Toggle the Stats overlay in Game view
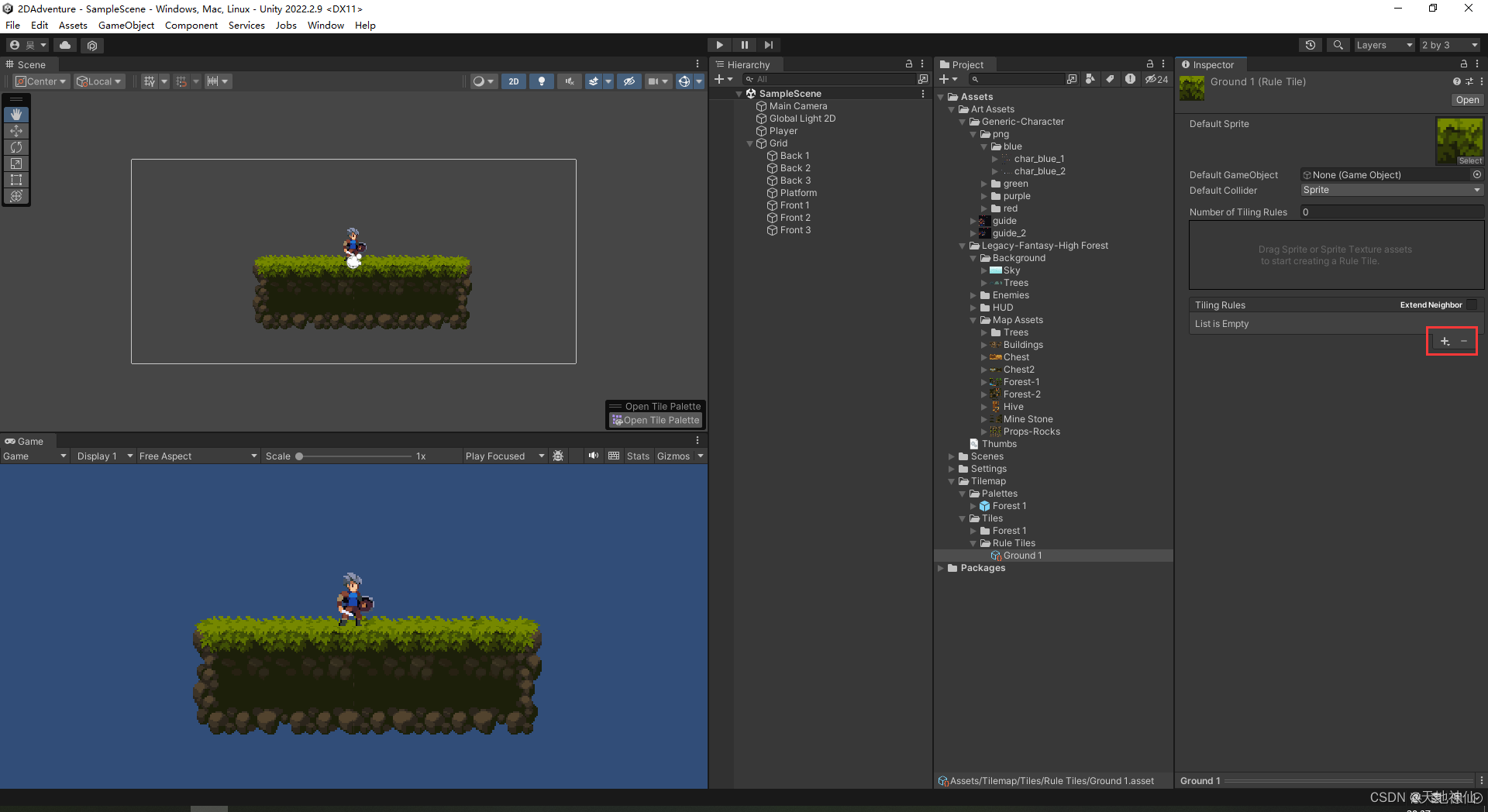 tap(638, 456)
